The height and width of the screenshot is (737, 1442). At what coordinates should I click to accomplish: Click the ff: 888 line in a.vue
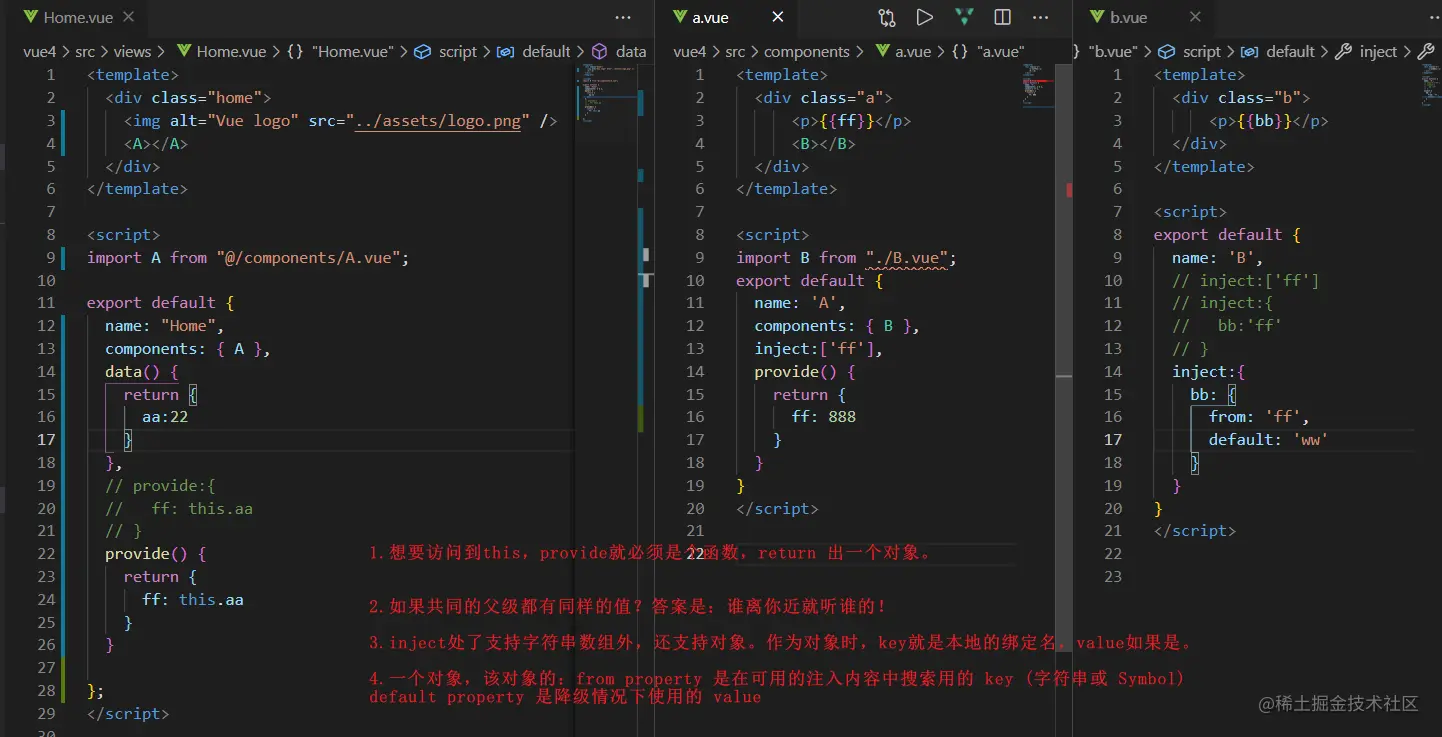(824, 416)
